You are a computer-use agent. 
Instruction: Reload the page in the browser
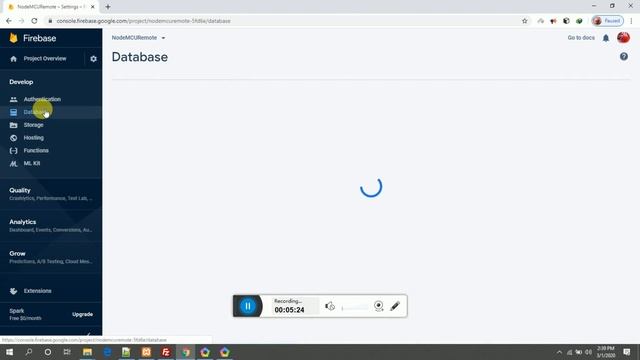click(34, 21)
